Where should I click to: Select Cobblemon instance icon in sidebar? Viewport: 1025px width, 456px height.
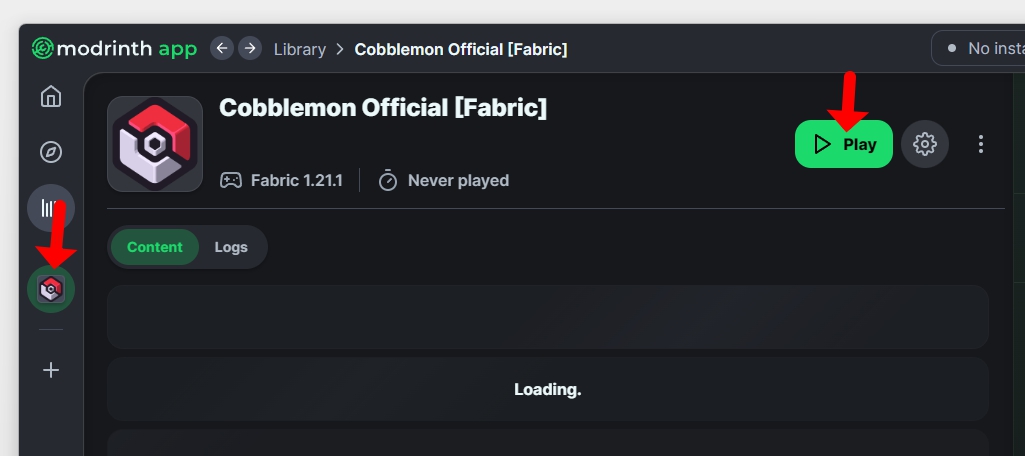[x=51, y=290]
